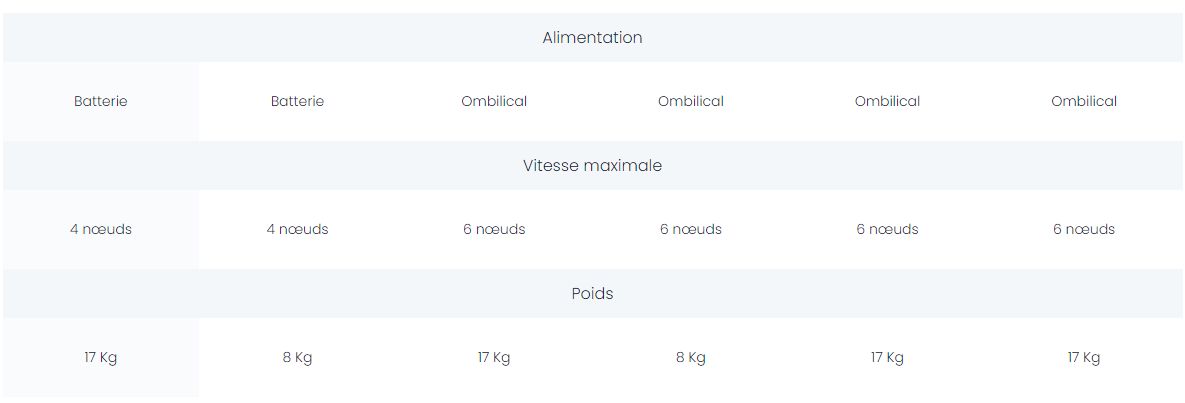The width and height of the screenshot is (1185, 403).
Task: Click the Poids section header
Action: [x=592, y=294]
